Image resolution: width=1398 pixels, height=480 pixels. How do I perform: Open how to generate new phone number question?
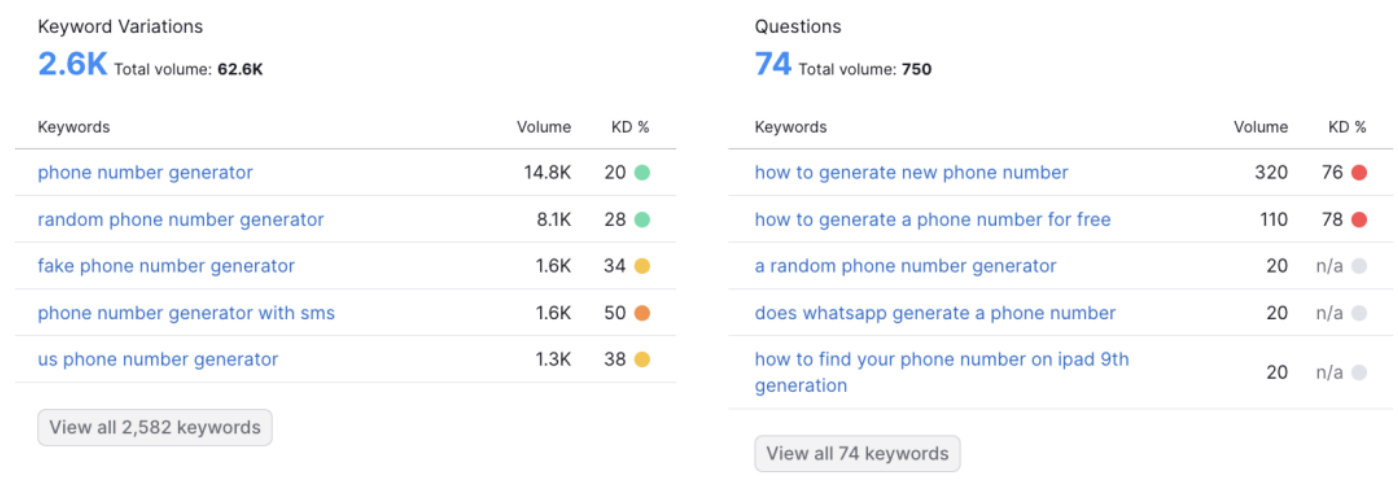911,173
